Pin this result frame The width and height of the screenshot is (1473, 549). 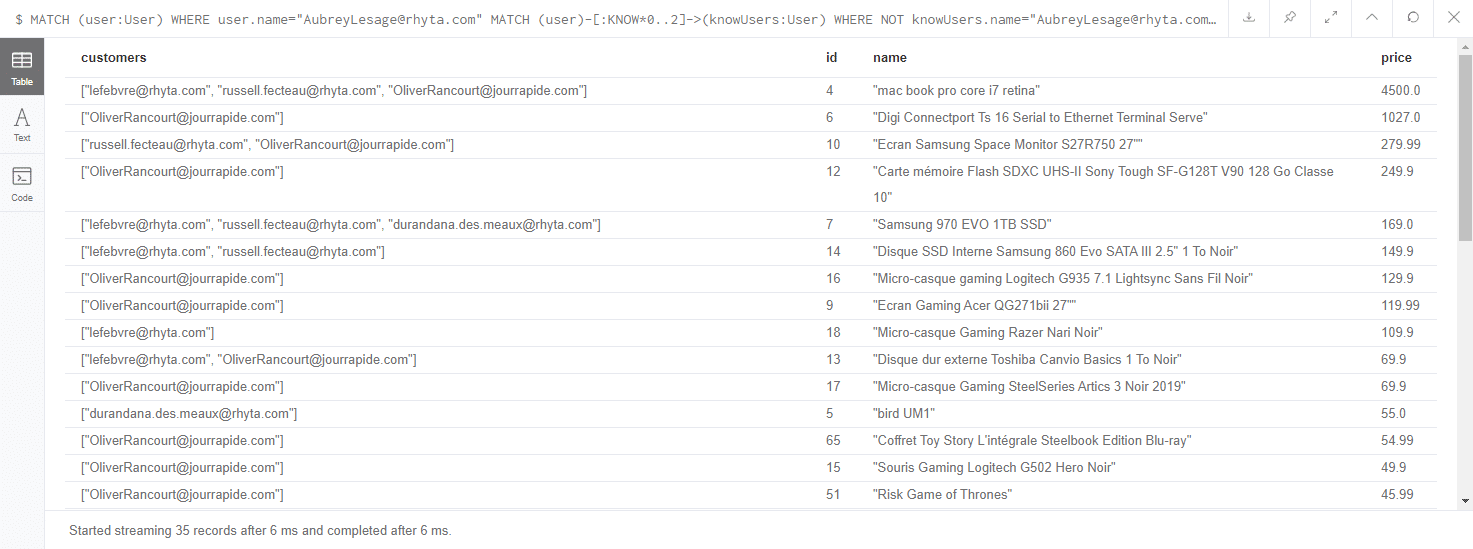1289,18
